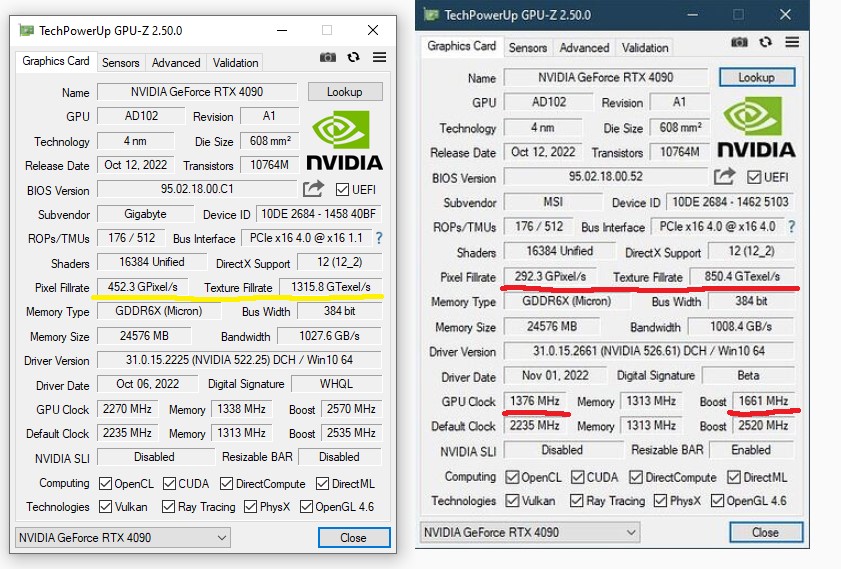Click Lookup button in right window
Screen dimensions: 841x569
pyautogui.click(x=756, y=77)
